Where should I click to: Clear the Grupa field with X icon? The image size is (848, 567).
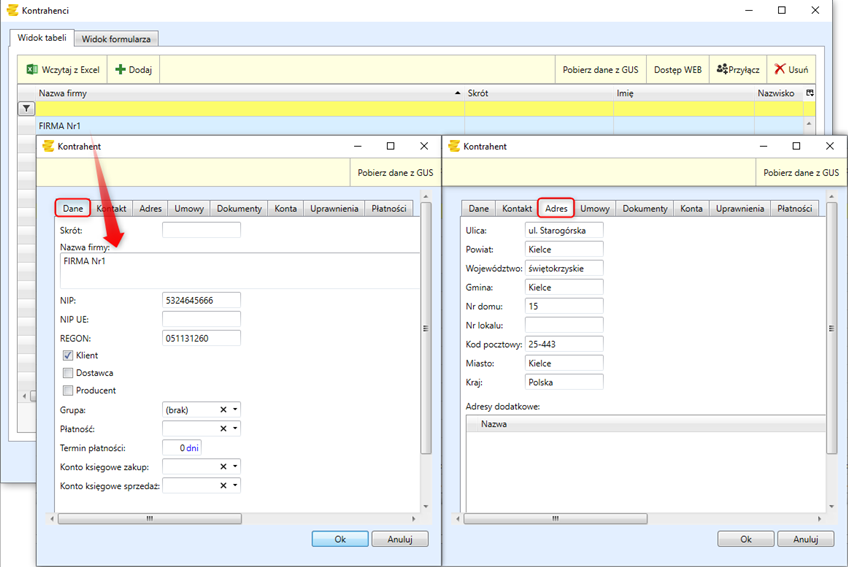pyautogui.click(x=223, y=410)
